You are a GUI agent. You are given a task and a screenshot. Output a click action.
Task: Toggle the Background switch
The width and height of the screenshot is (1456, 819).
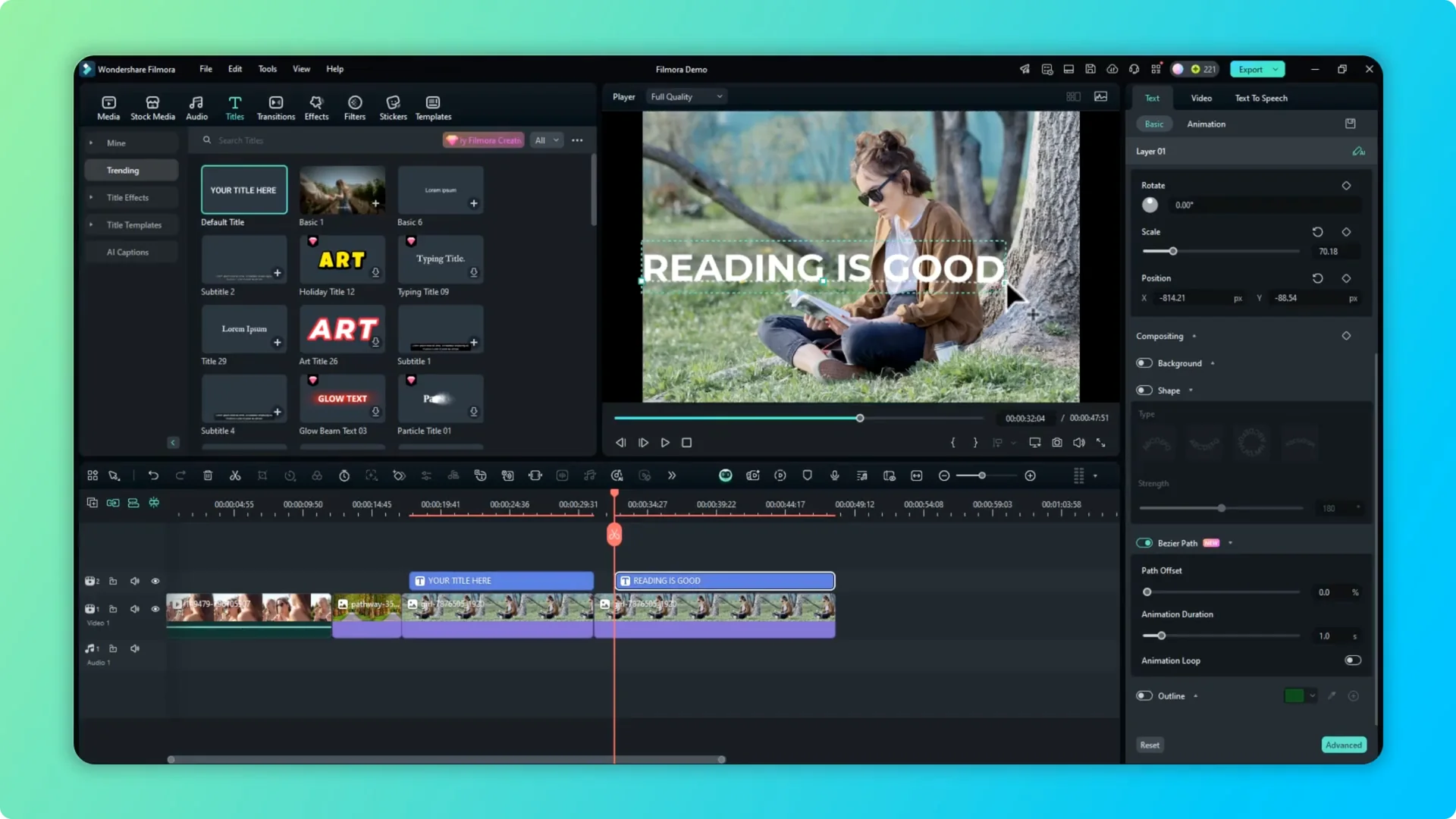pos(1144,363)
